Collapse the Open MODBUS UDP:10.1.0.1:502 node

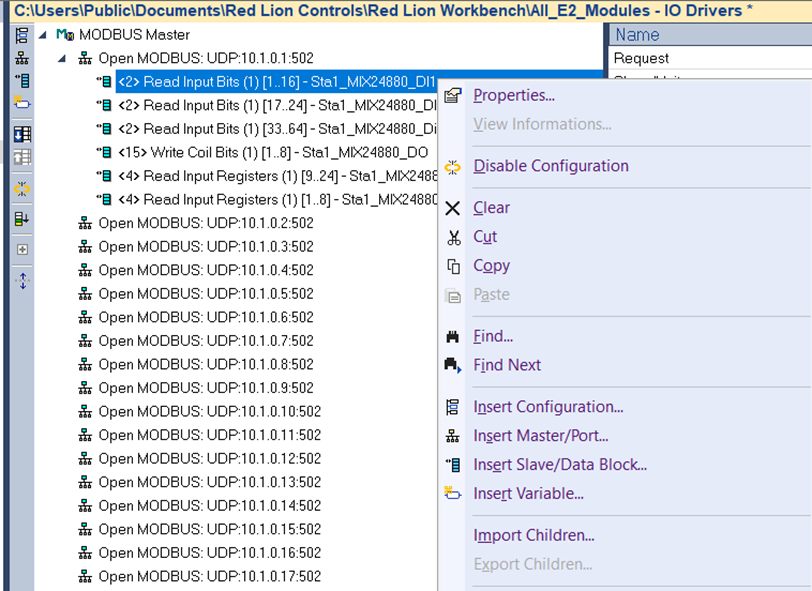[62, 59]
